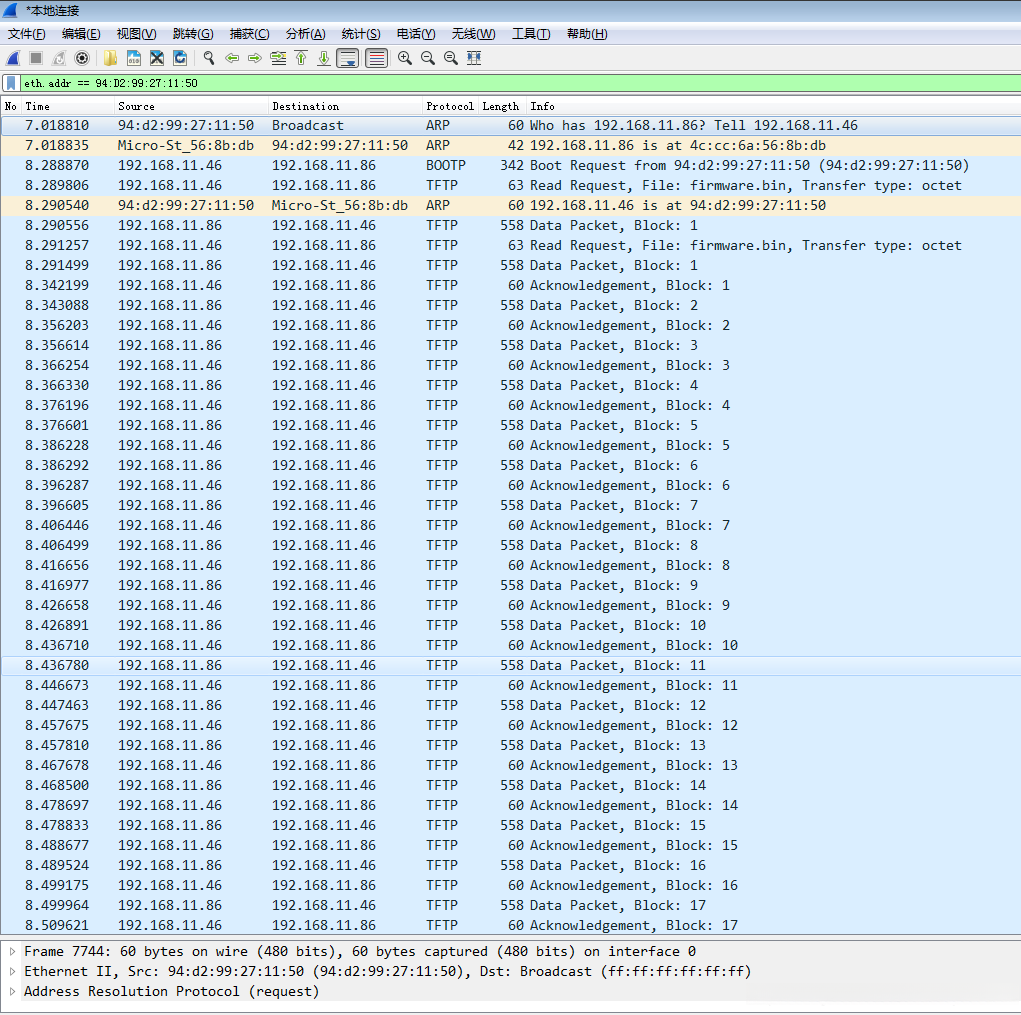Select the first Read Request at 8.289806
The width and height of the screenshot is (1021, 1015).
[x=510, y=186]
